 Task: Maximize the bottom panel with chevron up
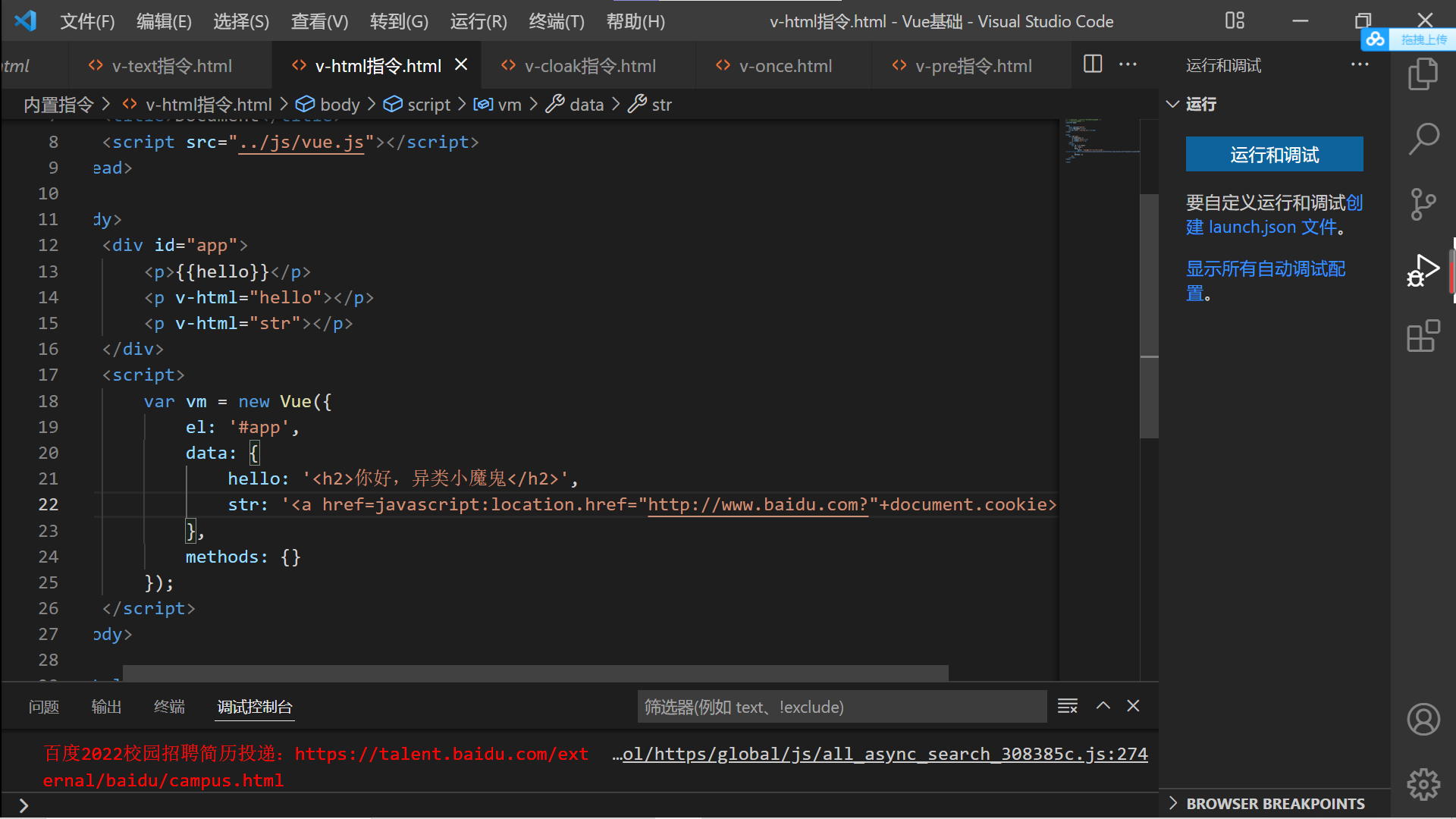tap(1103, 706)
